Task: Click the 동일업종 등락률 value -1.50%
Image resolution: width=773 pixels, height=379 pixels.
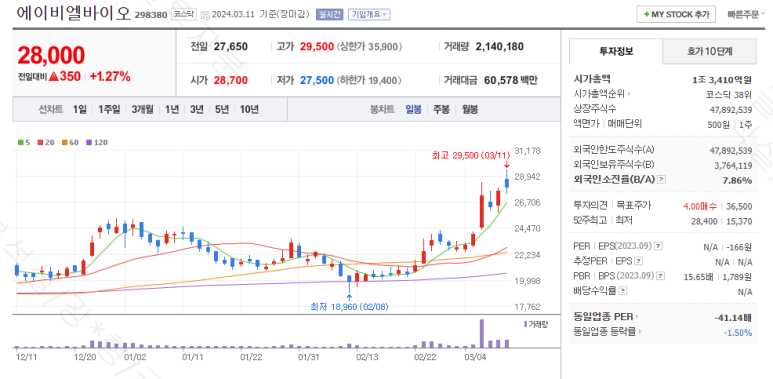Action: tap(738, 333)
